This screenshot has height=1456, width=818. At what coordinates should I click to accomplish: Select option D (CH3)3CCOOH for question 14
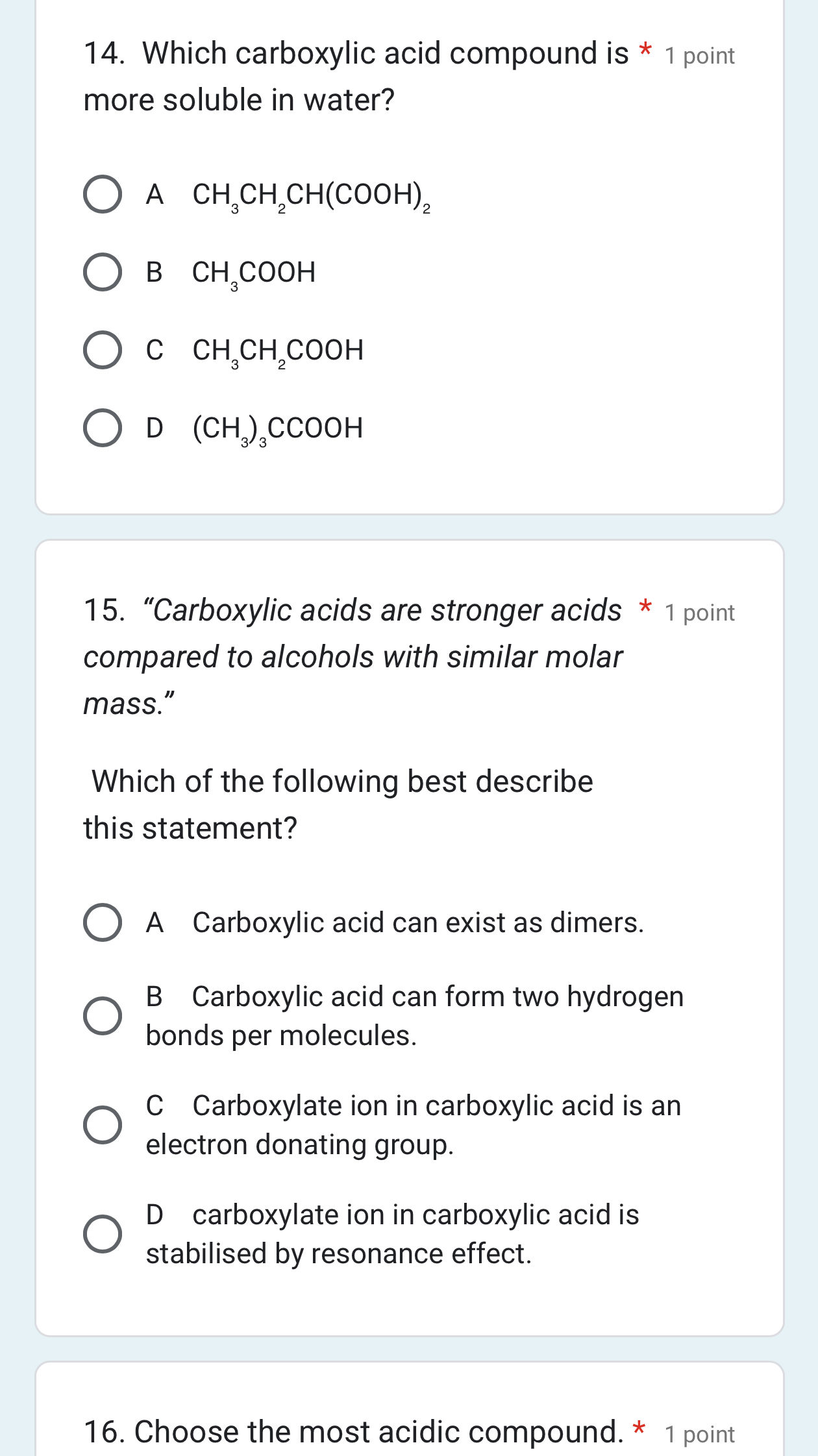[x=101, y=428]
